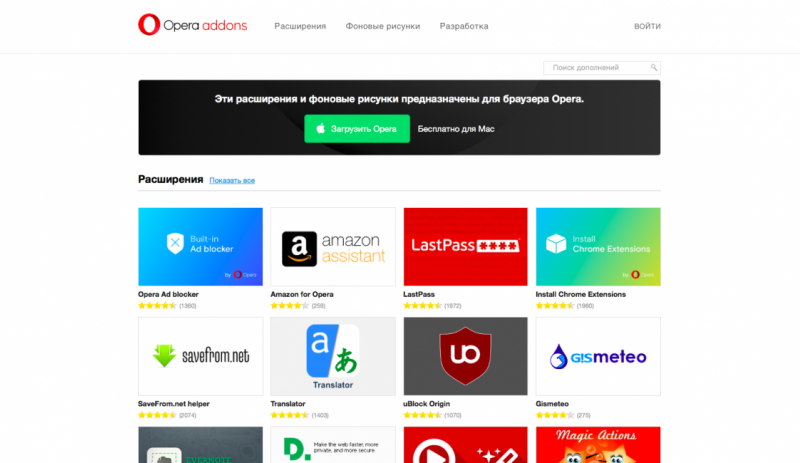The height and width of the screenshot is (463, 800).
Task: Open the Amazon assistant thumbnail
Action: [333, 247]
